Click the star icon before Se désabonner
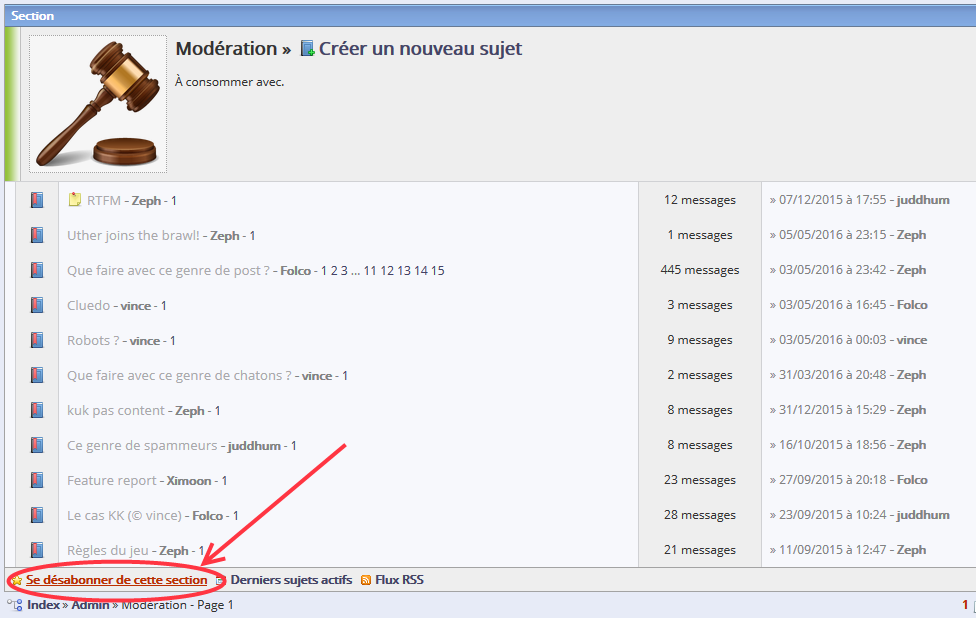 (17, 580)
